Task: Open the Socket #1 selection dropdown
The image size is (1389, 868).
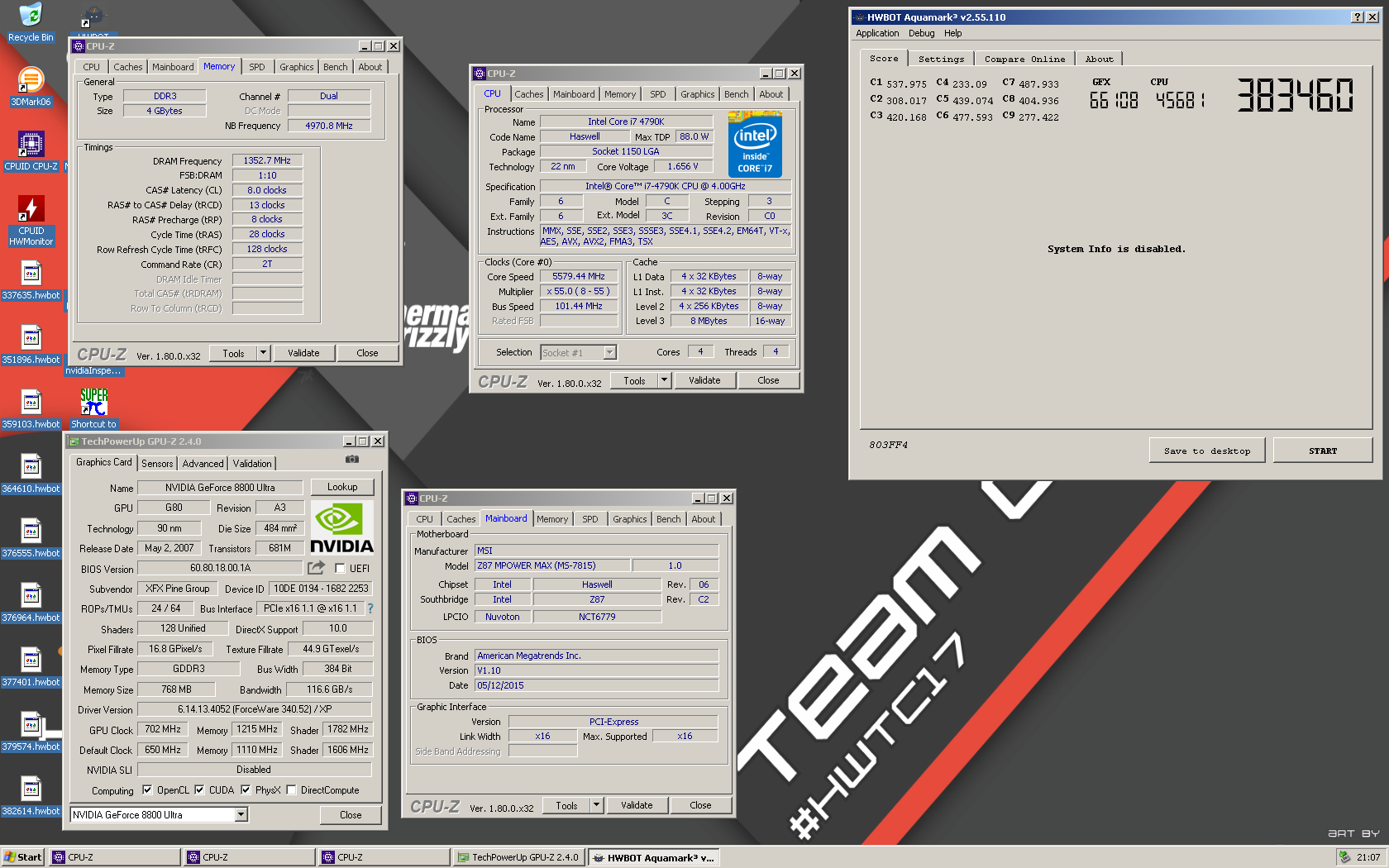Action: 609,353
